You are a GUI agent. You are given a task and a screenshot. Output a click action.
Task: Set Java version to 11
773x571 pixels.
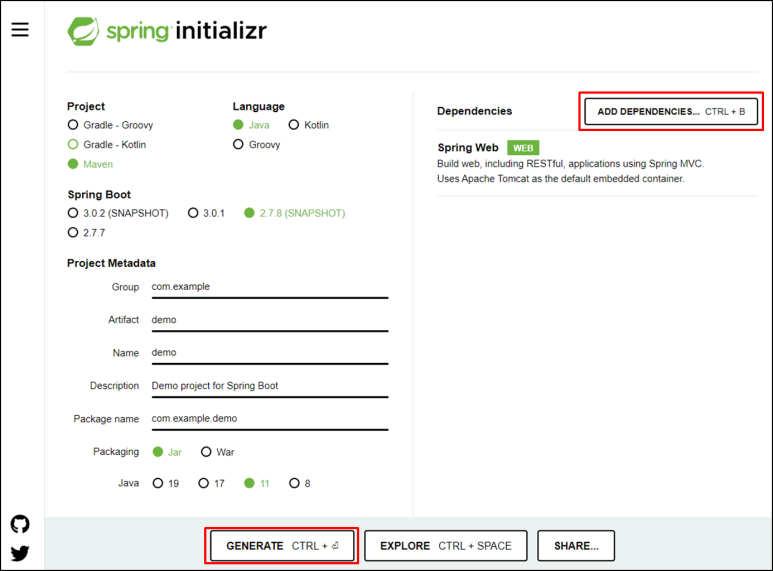click(257, 483)
